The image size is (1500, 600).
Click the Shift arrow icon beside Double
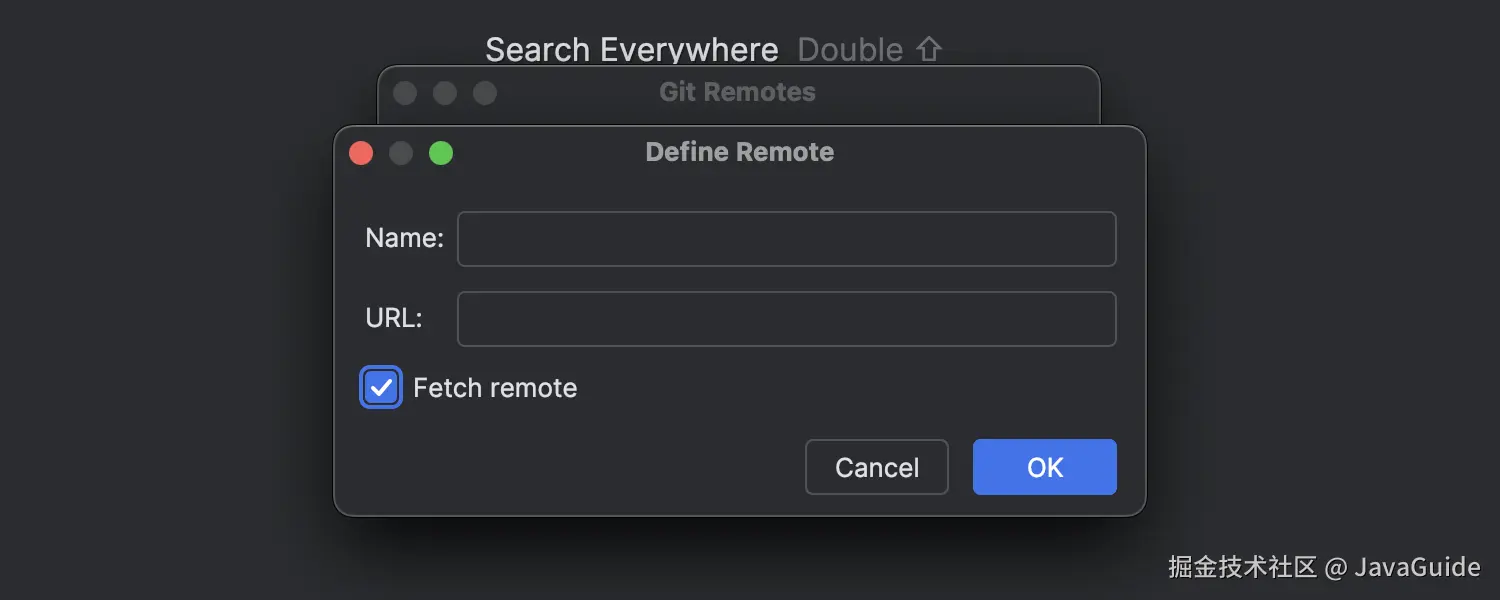(x=929, y=49)
